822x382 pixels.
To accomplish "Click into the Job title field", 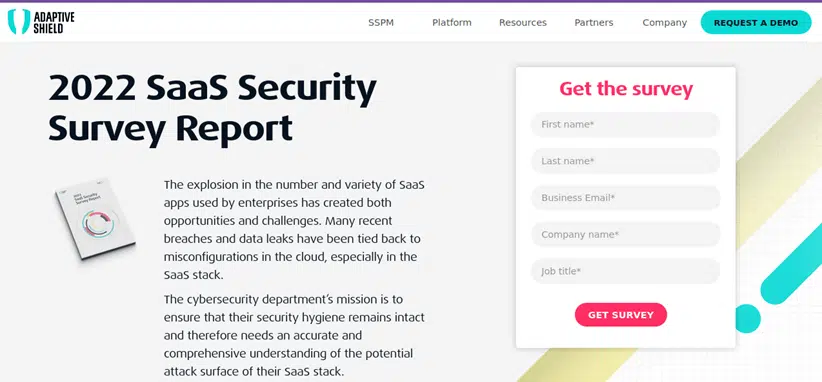I will (625, 271).
